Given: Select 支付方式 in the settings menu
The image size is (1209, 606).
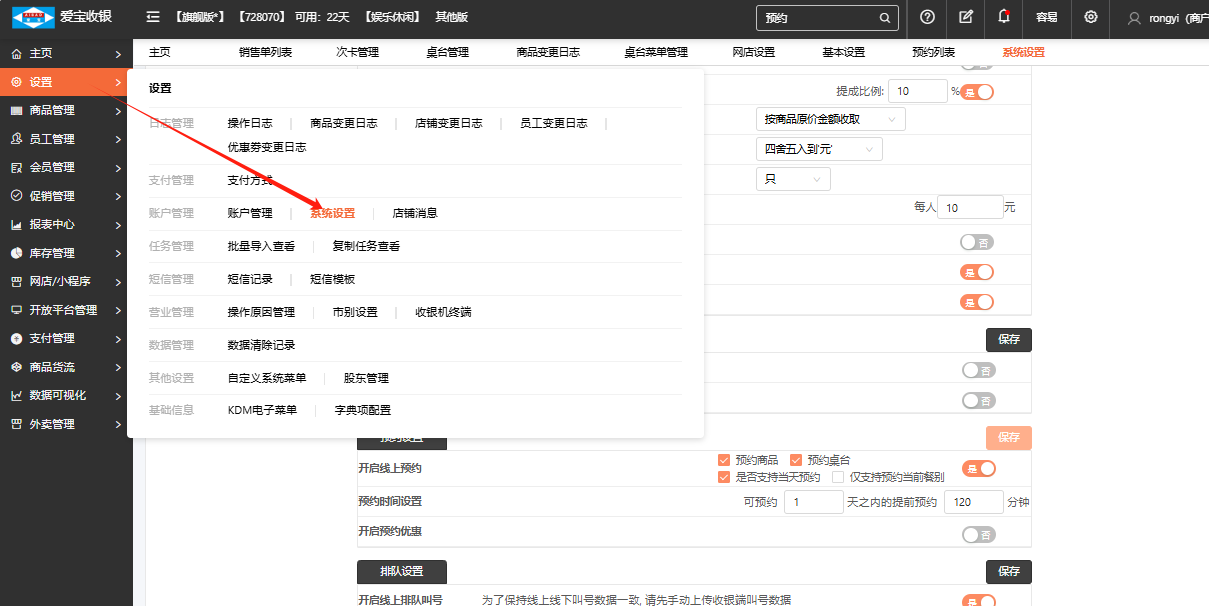Looking at the screenshot, I should coord(250,180).
